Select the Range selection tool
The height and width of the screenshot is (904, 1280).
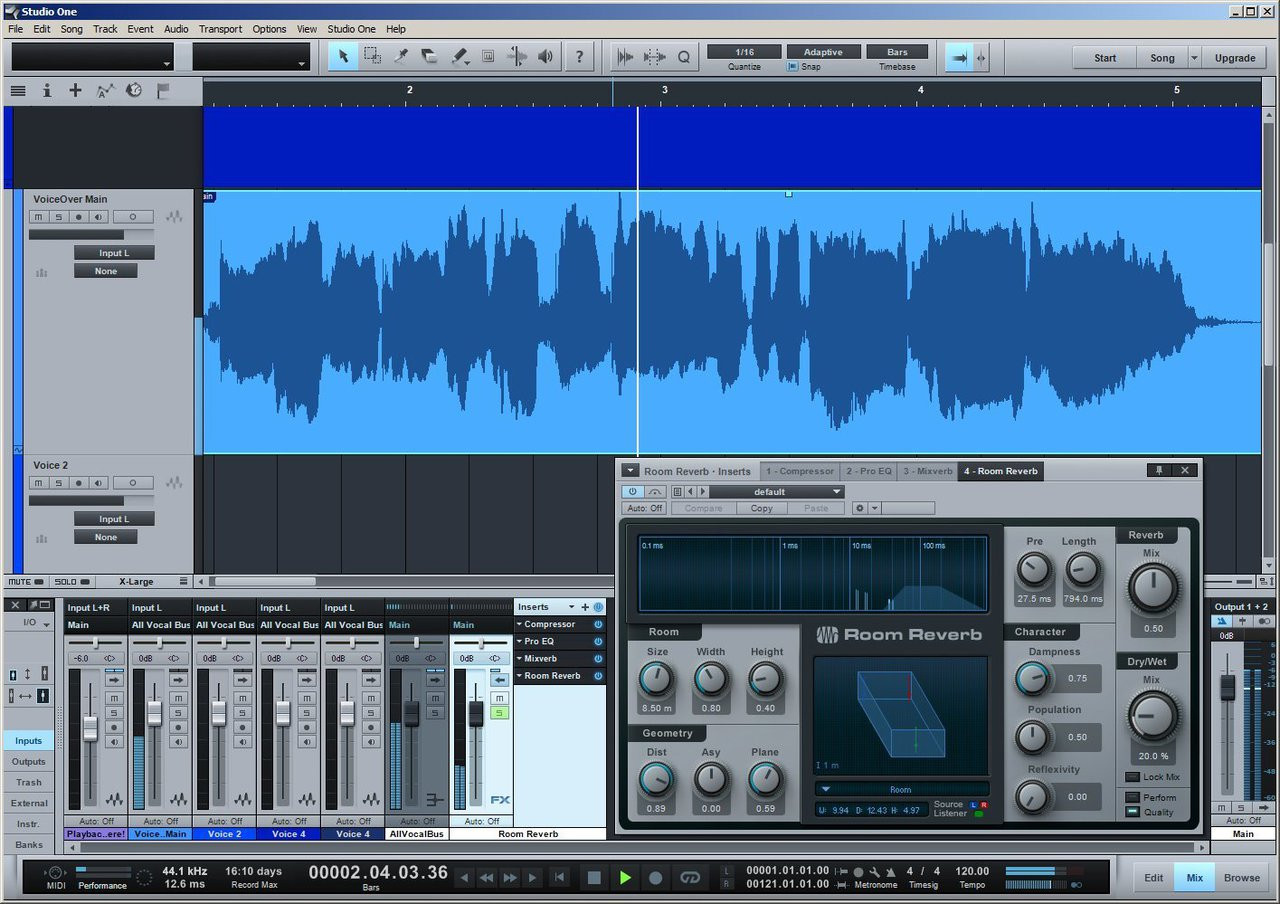[372, 57]
